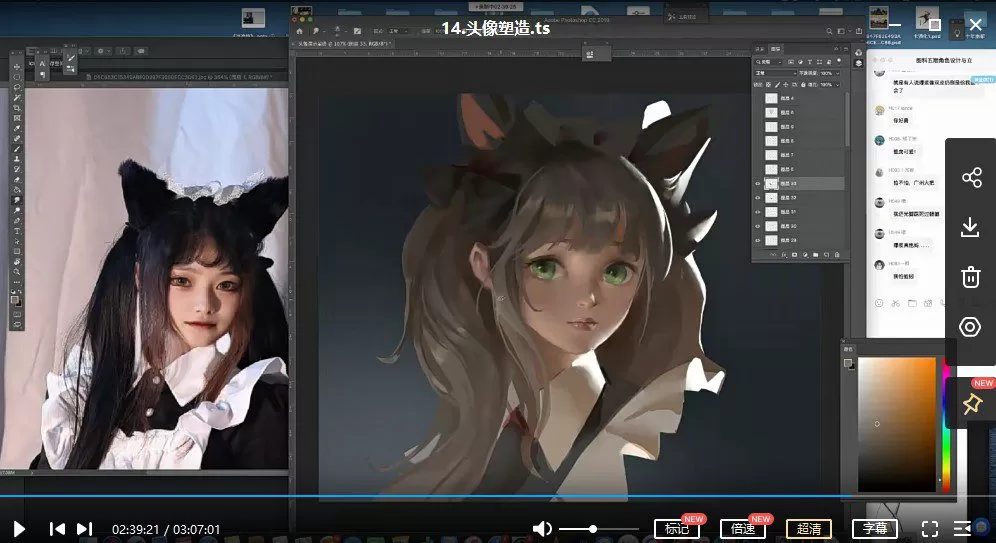Open the gear settings dropdown in left window
996x543 pixels.
tap(102, 51)
